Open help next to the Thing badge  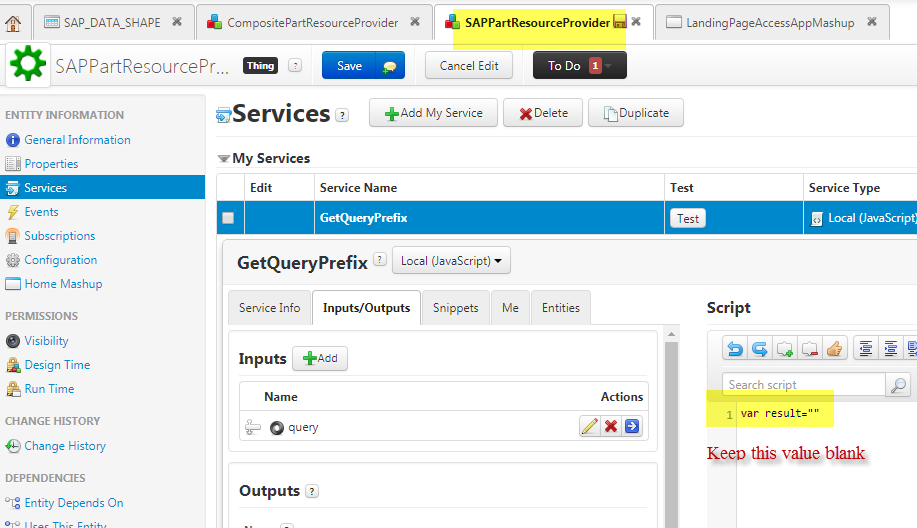[x=295, y=65]
